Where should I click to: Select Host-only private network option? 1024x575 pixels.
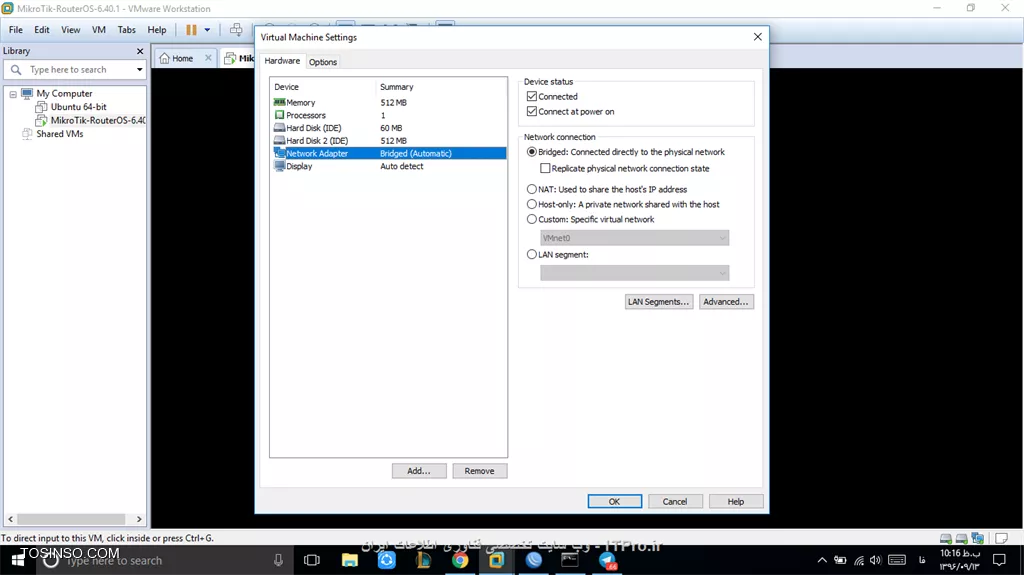[x=532, y=205]
